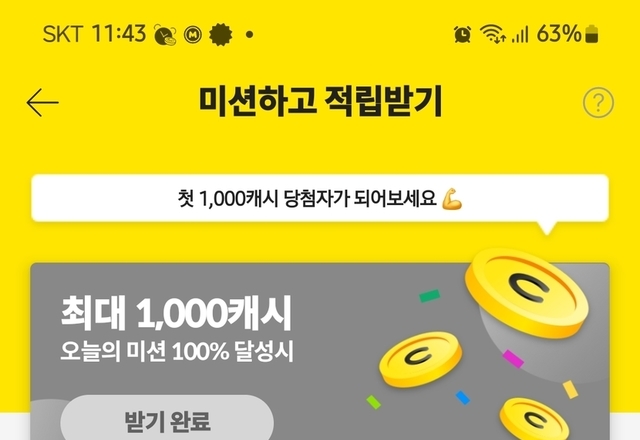Tap the 오늘의 미션 100% 달성시 text
The image size is (640, 440).
point(177,351)
